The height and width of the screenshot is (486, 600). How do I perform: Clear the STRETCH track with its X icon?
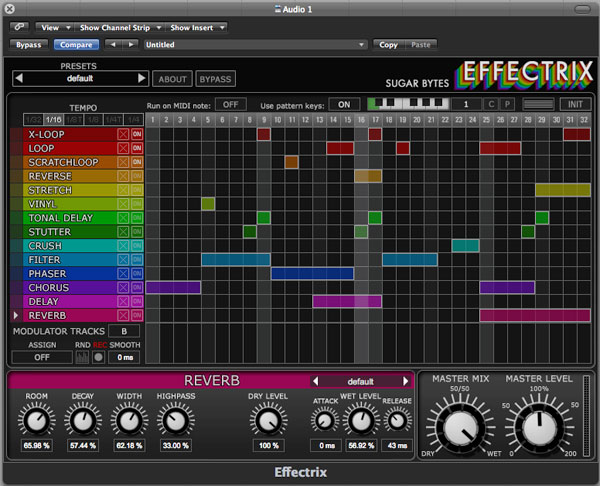tap(123, 190)
